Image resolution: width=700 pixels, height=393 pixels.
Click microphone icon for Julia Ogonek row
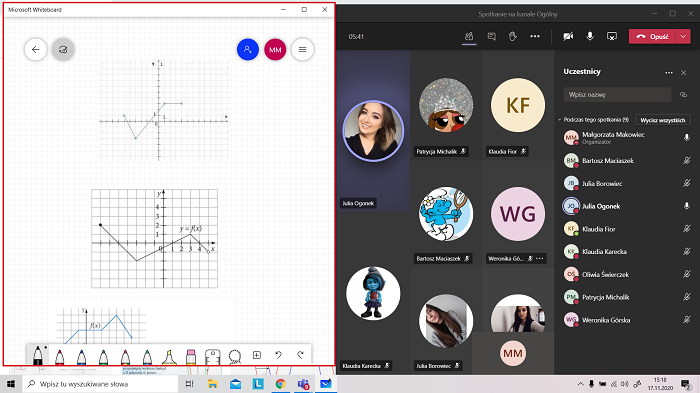point(687,206)
